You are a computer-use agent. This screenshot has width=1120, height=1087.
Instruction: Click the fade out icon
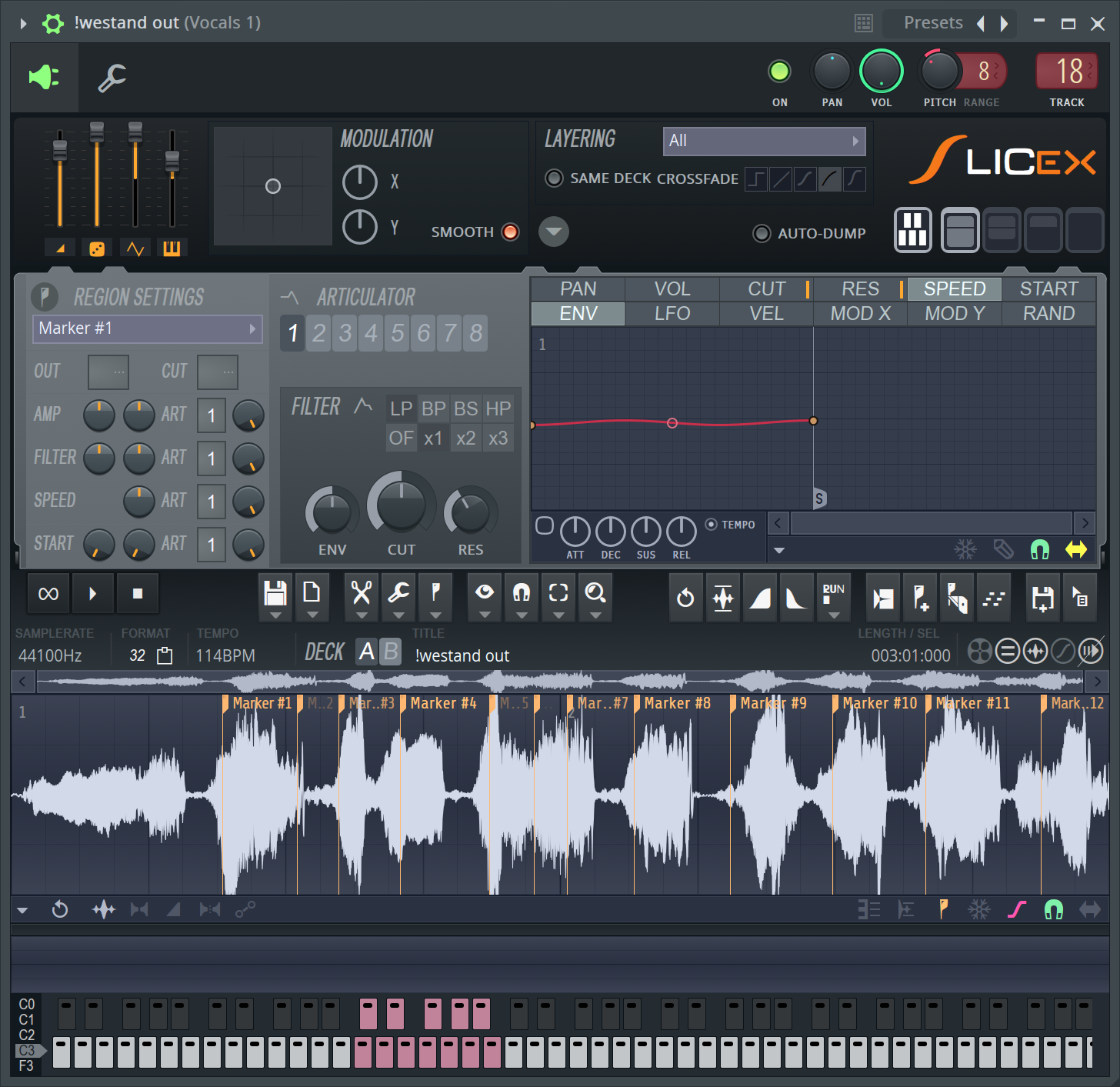(796, 598)
